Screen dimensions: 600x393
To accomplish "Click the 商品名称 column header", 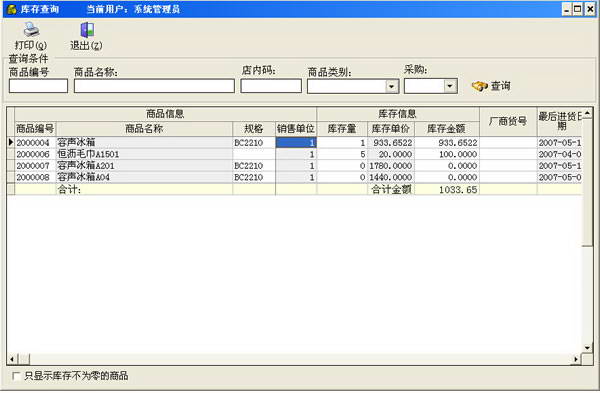I will [x=144, y=129].
